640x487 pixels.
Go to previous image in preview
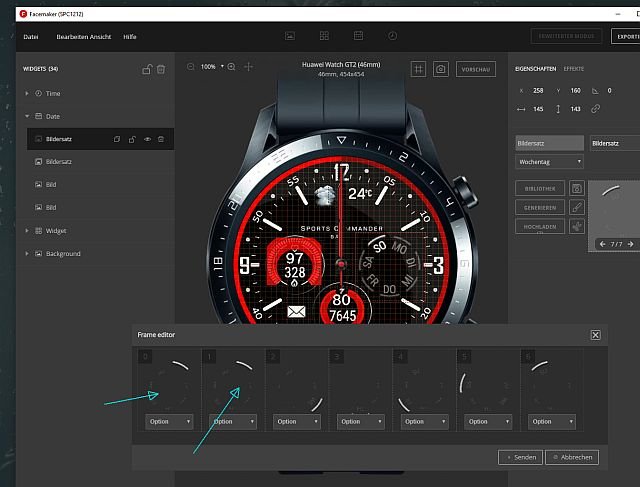[602, 244]
